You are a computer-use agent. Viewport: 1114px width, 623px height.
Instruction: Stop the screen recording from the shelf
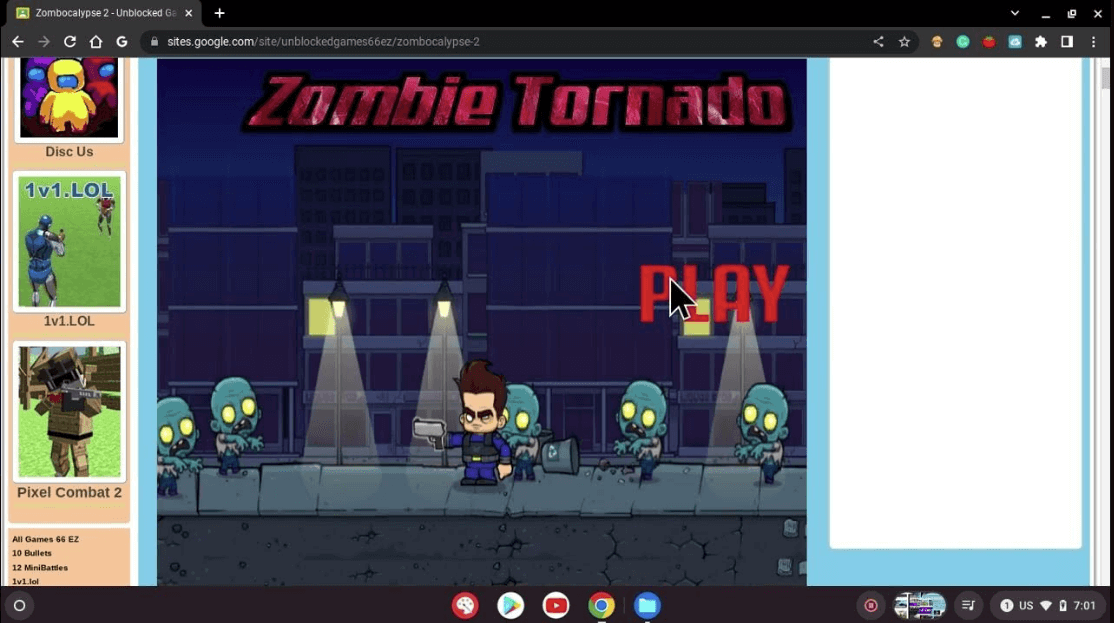870,605
